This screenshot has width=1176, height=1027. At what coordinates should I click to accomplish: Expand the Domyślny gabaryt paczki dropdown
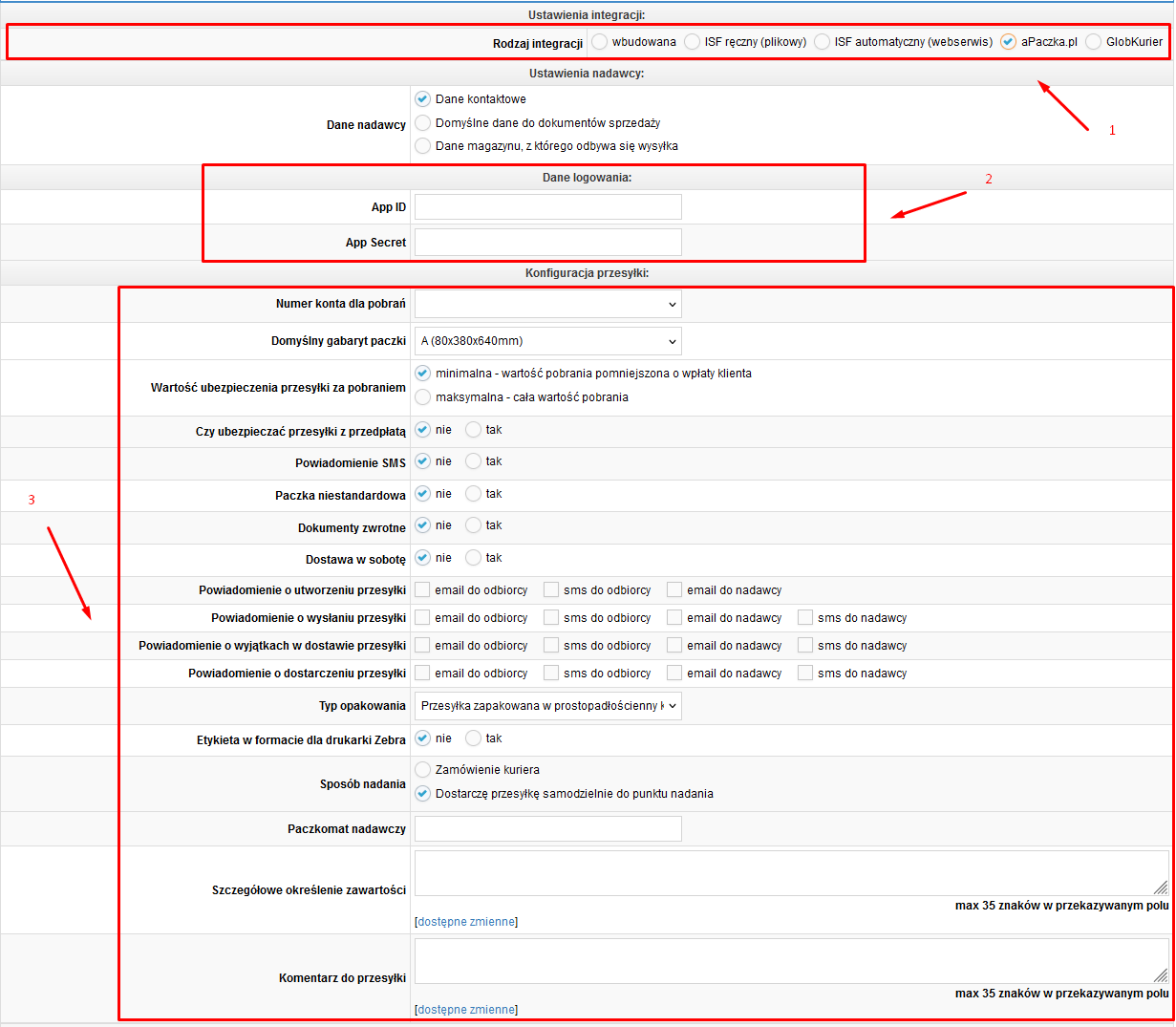[548, 341]
